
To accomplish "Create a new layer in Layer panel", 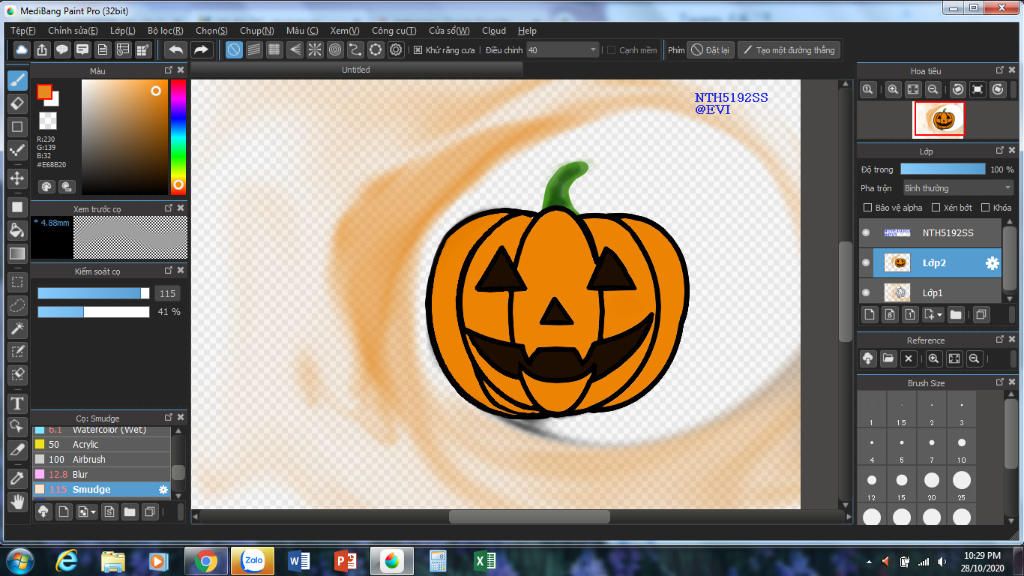I will point(869,315).
